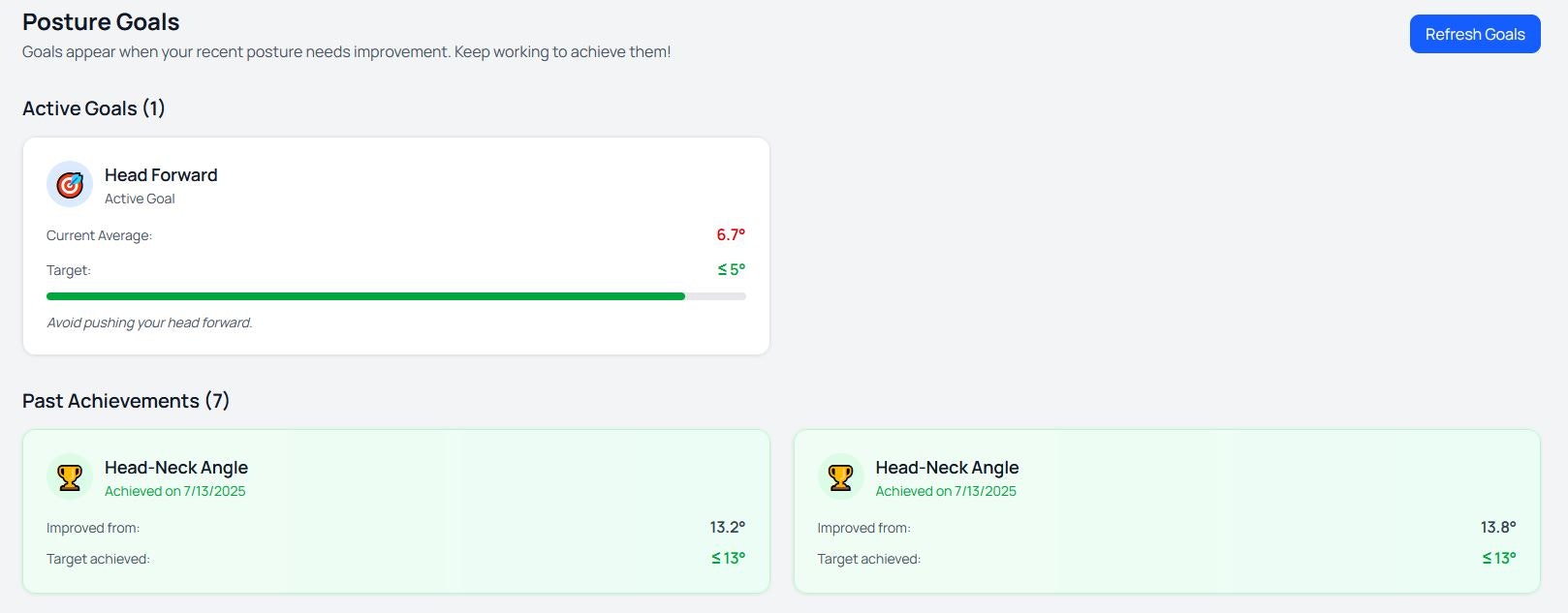This screenshot has height=613, width=1568.
Task: Click Achieved date in 13.8° card
Action: pos(946,491)
